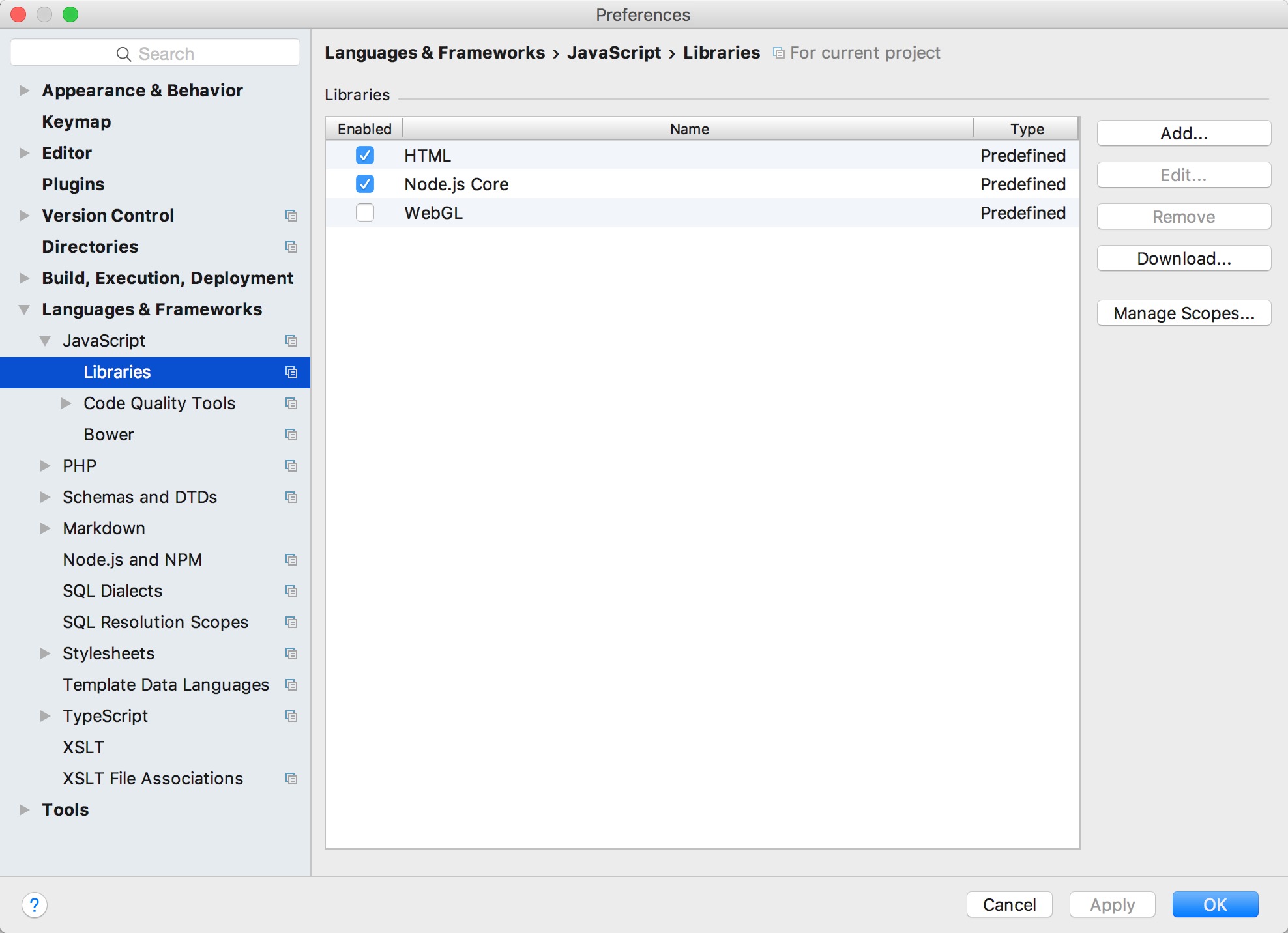Click project icon next to Bower

[291, 435]
